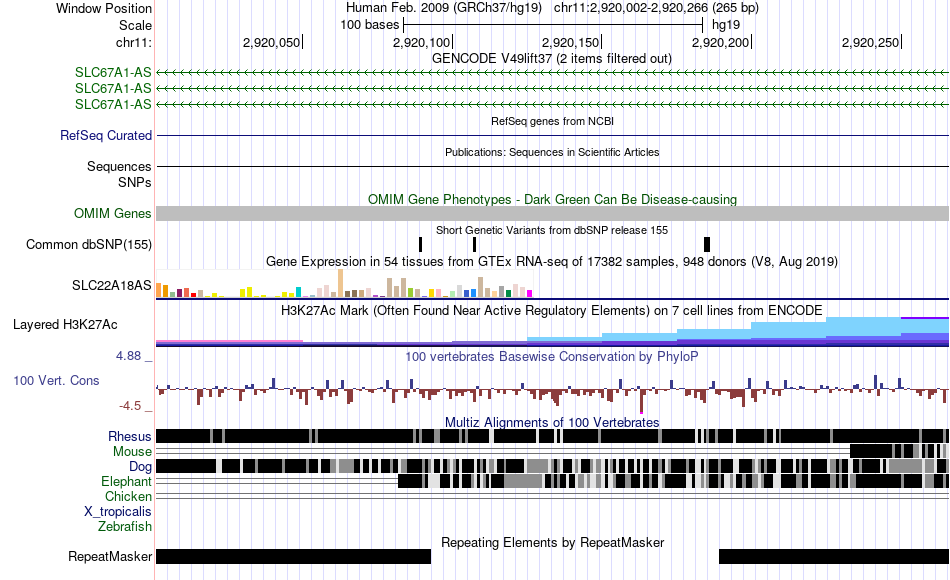Open OMIM Genes track label
The height and width of the screenshot is (580, 950).
tap(113, 213)
